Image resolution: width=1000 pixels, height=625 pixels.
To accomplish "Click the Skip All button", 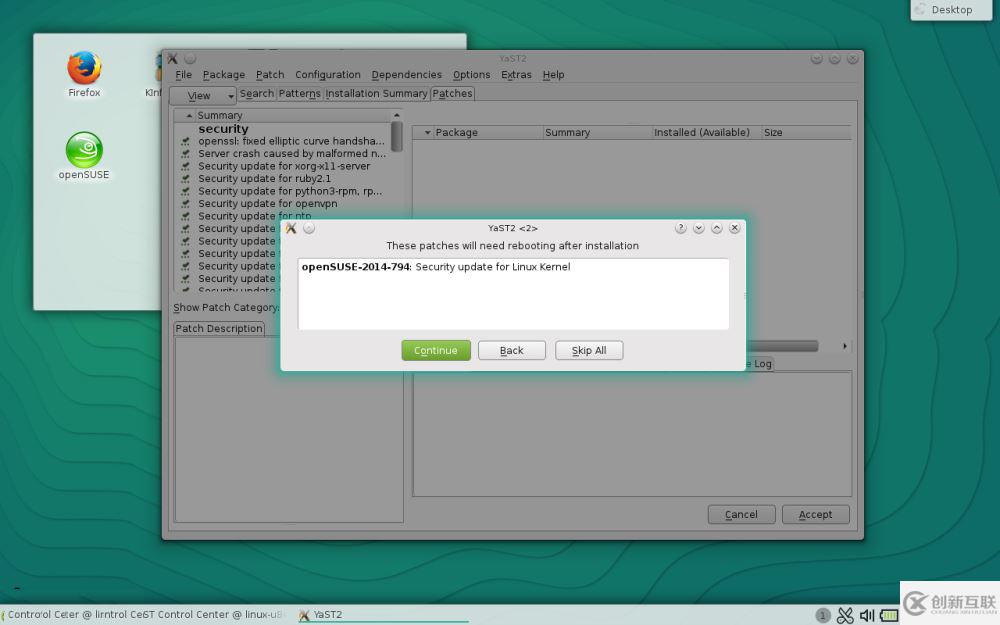I will [x=589, y=350].
